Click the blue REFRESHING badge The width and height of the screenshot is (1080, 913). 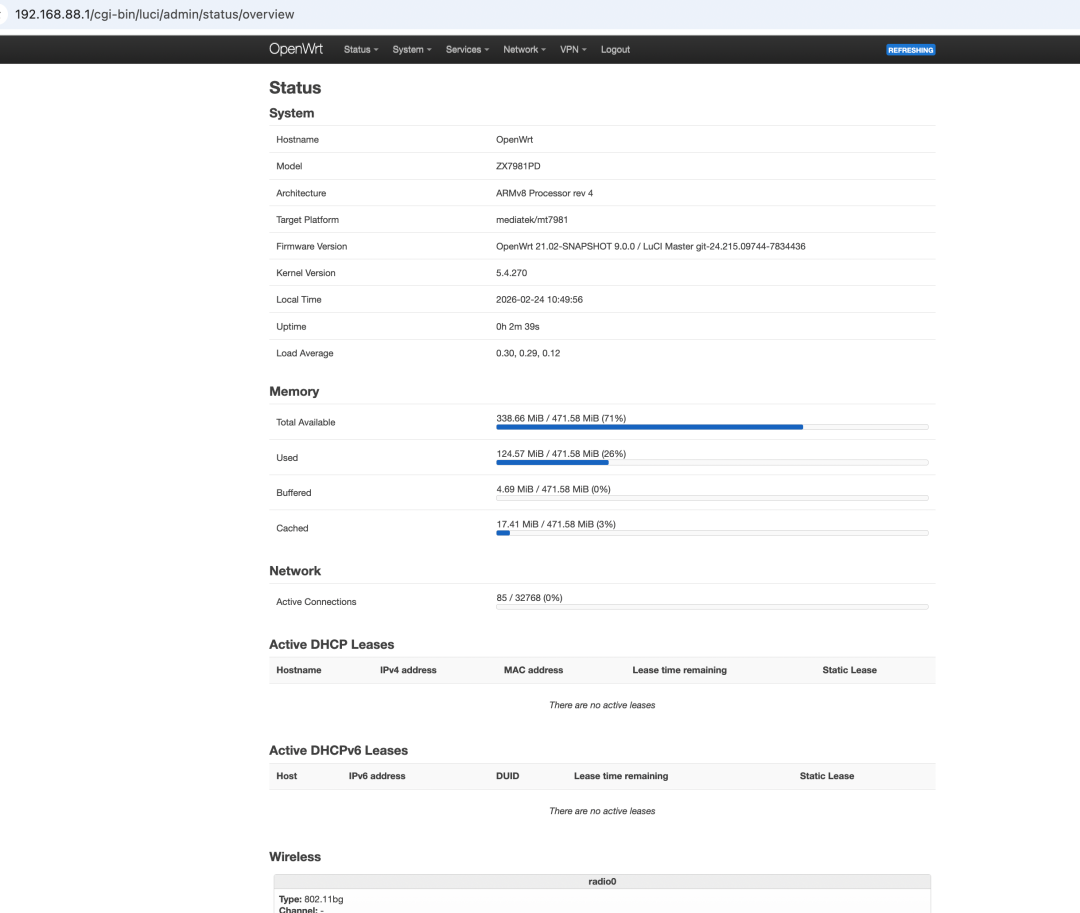pos(910,50)
